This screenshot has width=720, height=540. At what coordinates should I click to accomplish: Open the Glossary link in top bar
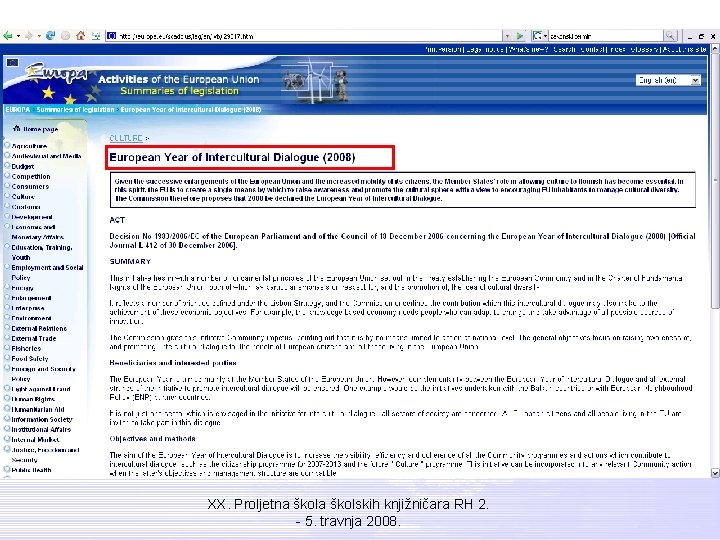tap(644, 49)
